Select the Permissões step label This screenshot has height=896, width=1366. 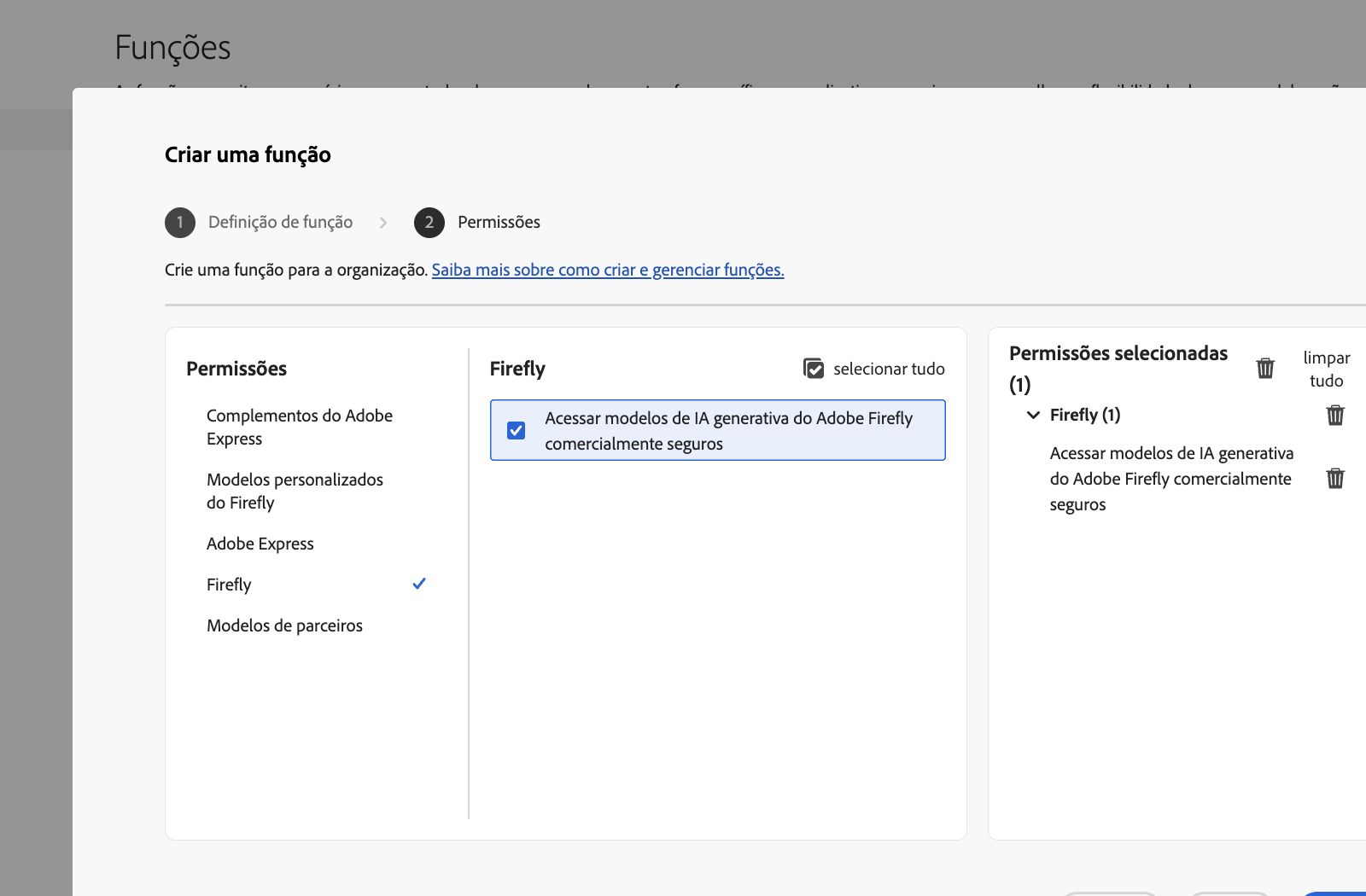498,222
